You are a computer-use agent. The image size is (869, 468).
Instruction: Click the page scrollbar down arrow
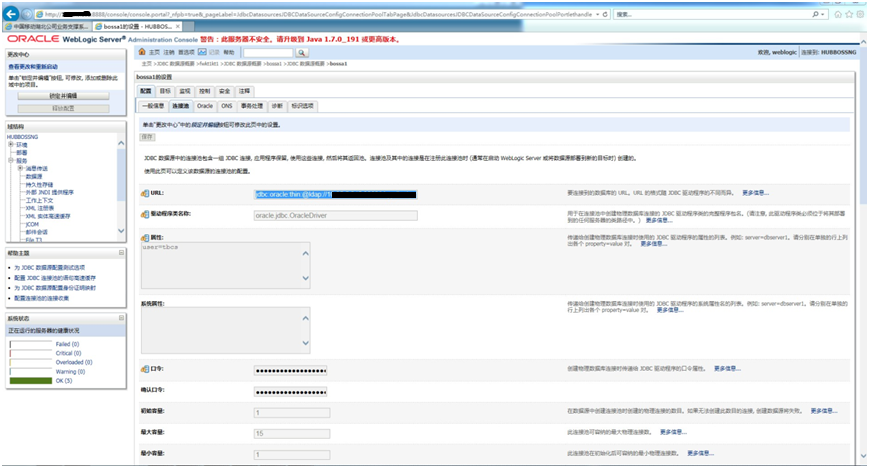tap(863, 456)
